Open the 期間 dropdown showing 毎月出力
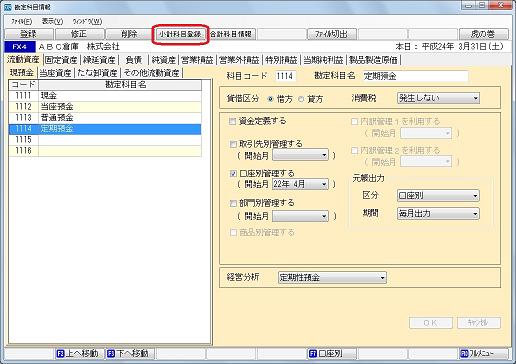The image size is (516, 364). 438,214
